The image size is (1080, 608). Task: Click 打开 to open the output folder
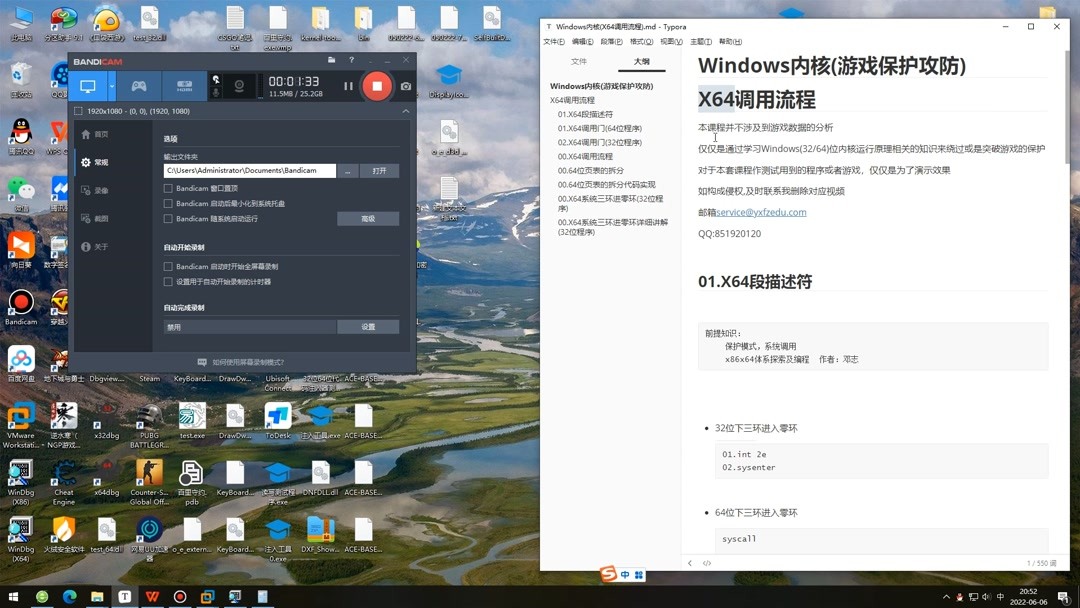[380, 171]
